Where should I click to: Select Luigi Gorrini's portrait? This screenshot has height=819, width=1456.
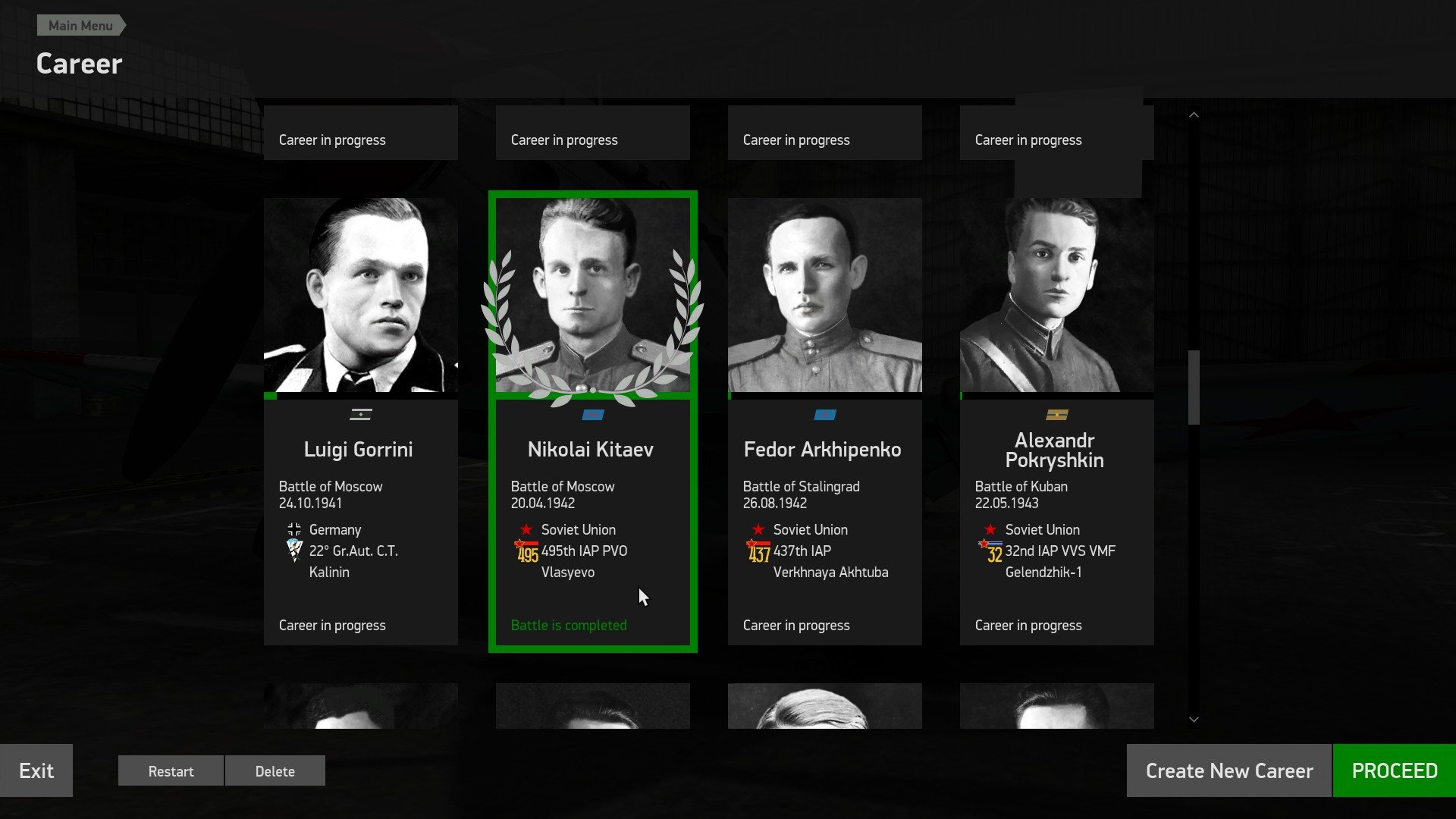[361, 295]
